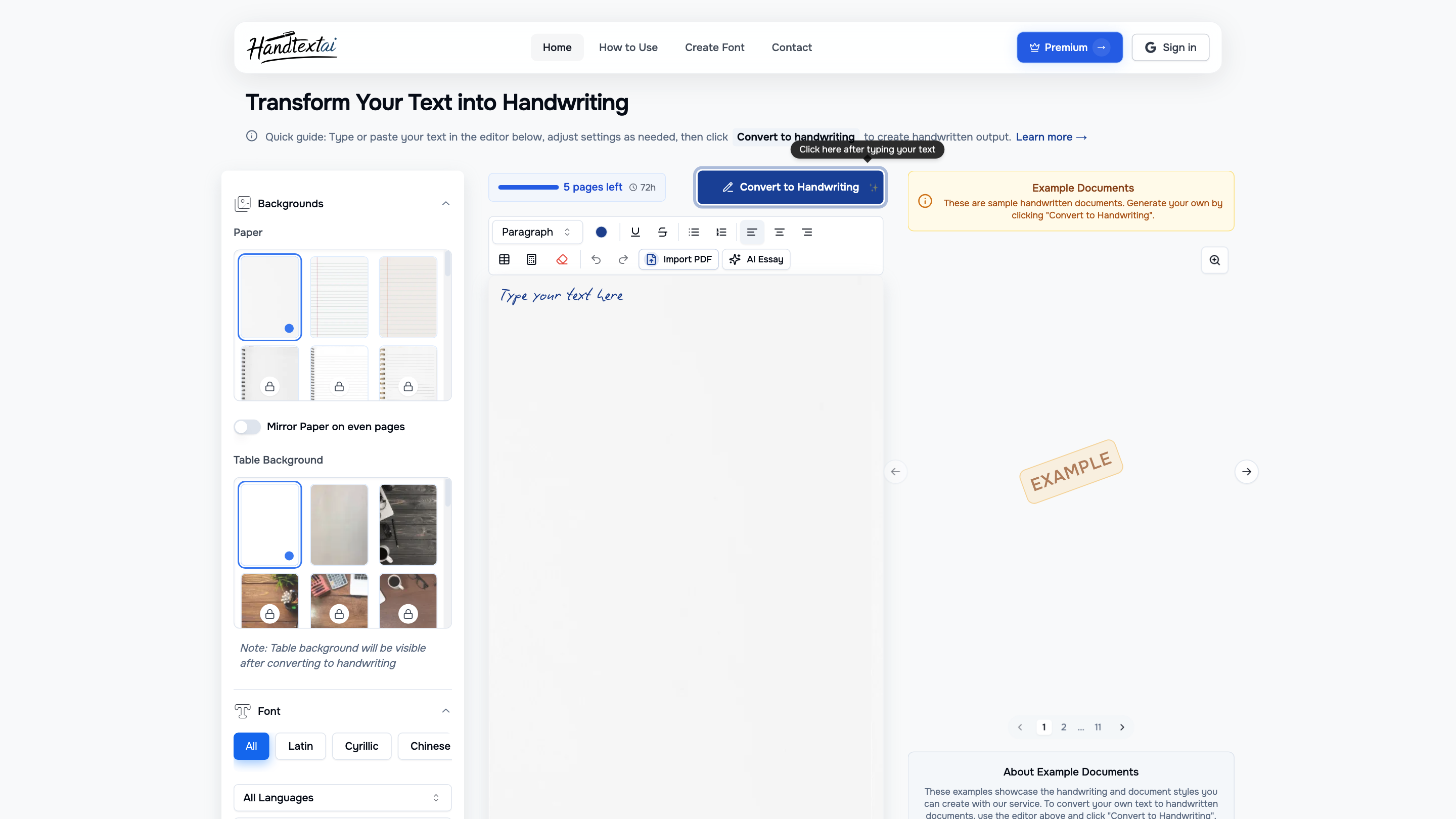Toggle Mirror Paper on even pages

click(x=247, y=427)
